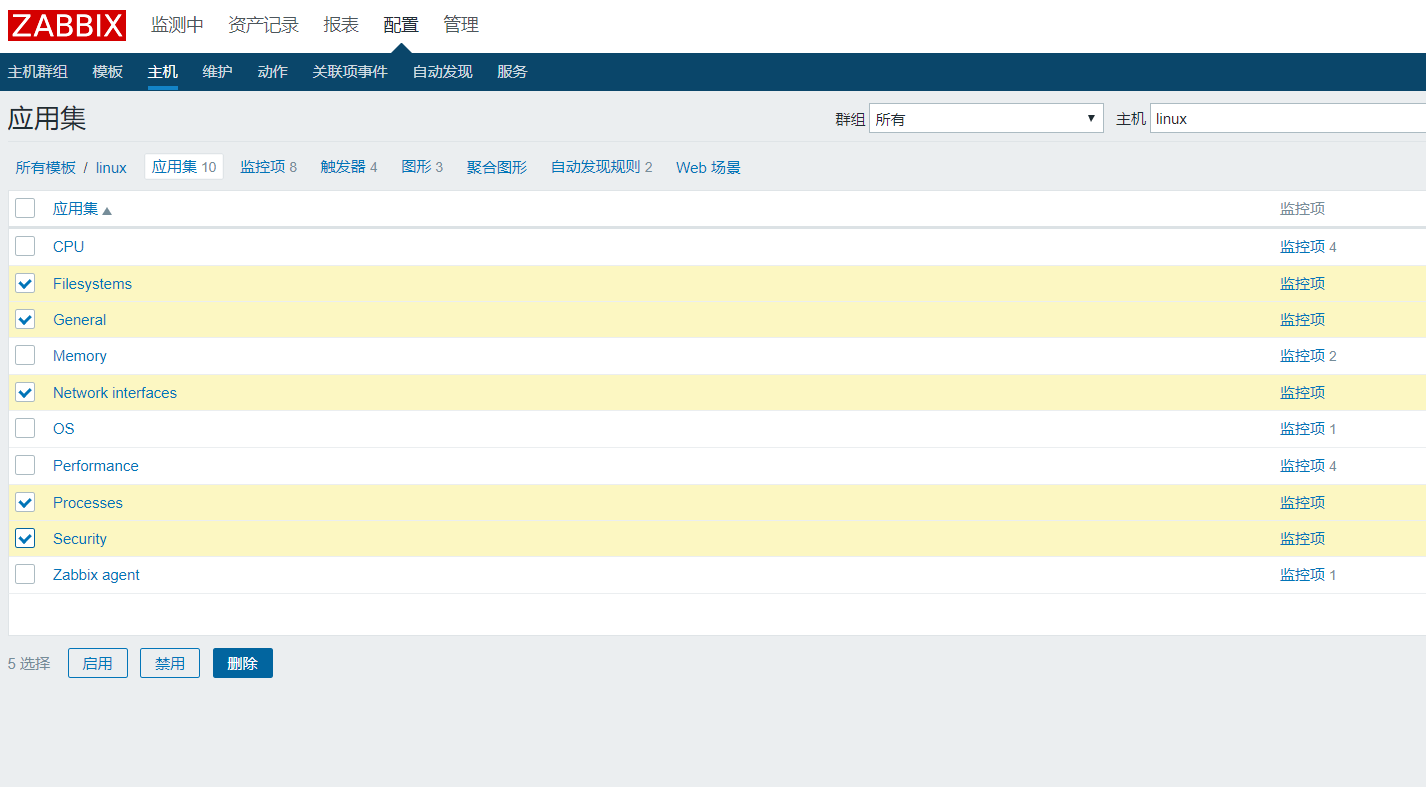The width and height of the screenshot is (1426, 787).
Task: Go to 服务 submenu
Action: 512,72
